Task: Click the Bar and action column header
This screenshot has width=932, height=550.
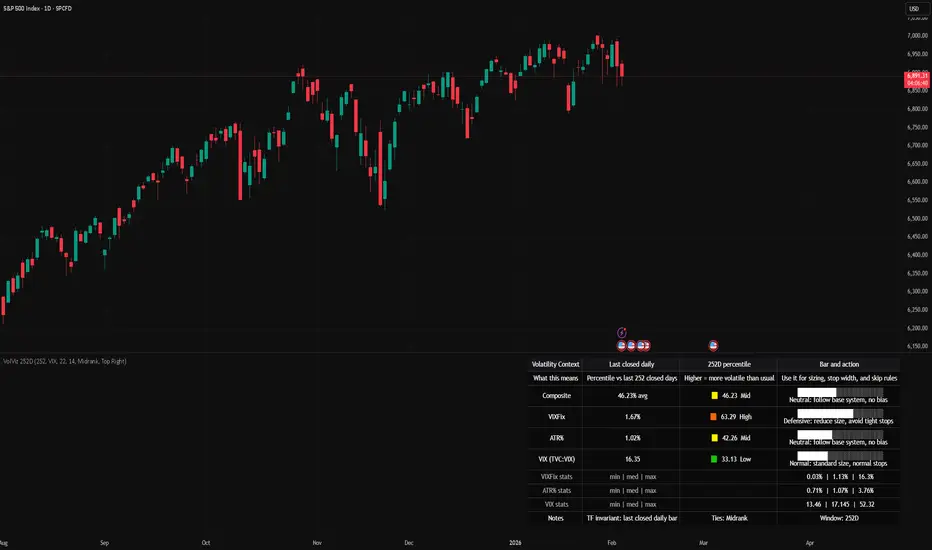Action: pos(839,364)
